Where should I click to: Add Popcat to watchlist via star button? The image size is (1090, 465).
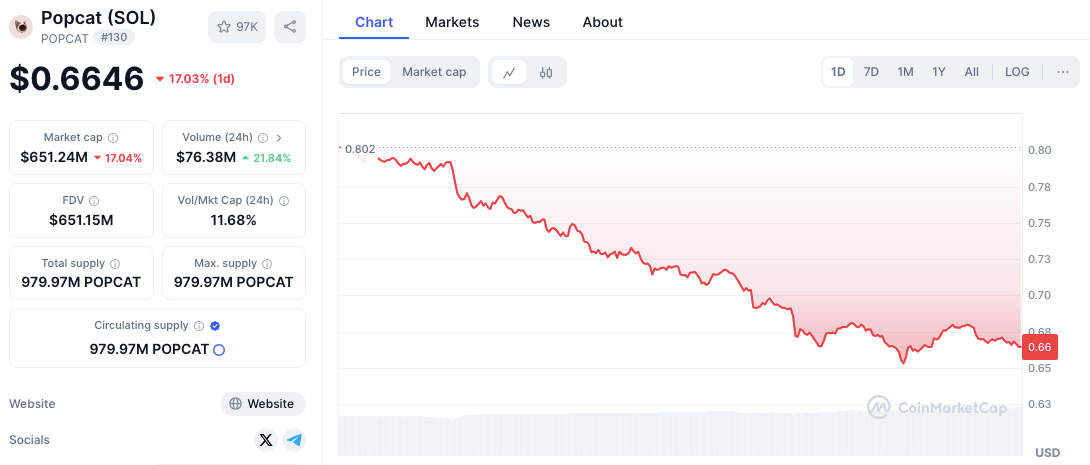pos(237,27)
